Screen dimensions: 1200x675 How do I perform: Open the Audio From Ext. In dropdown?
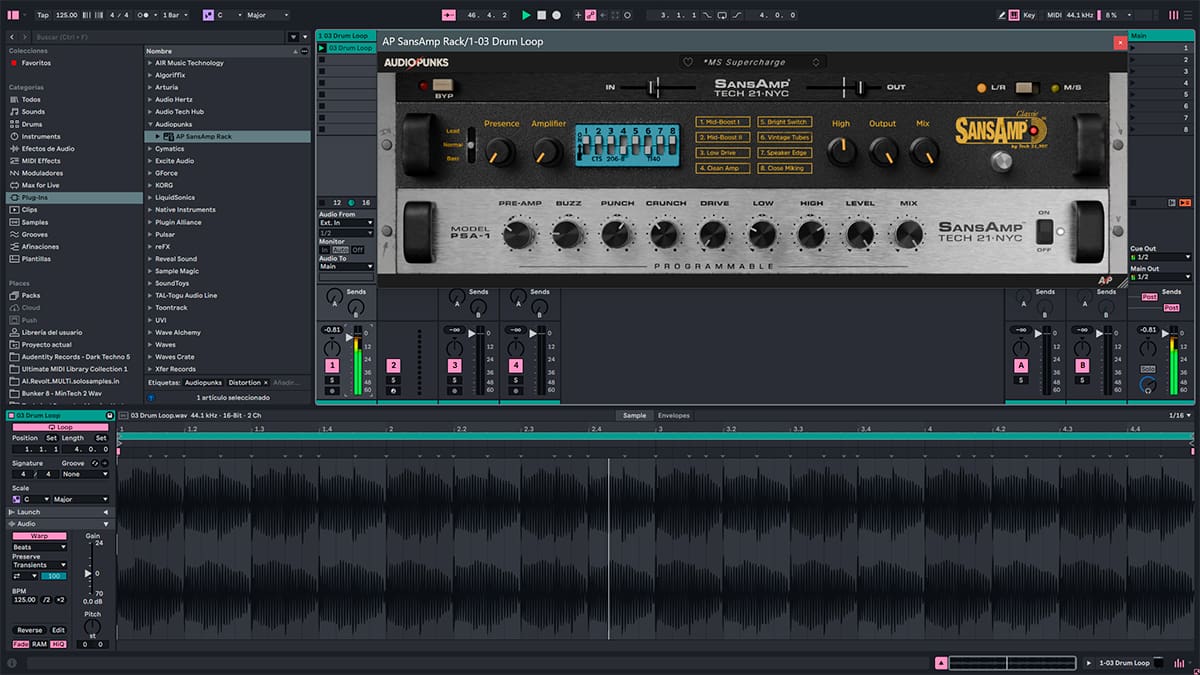click(x=346, y=223)
